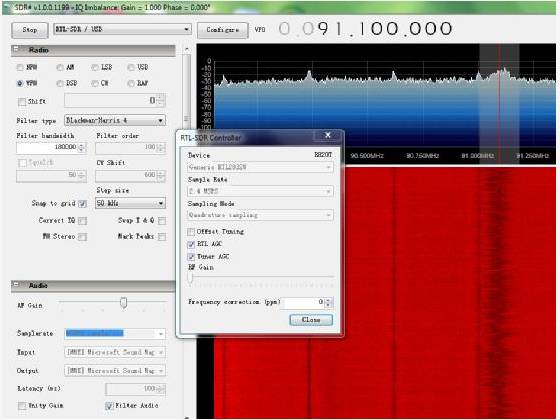Enable the Swap I & Q checkbox
Image resolution: width=560 pixels, height=420 pixels.
click(x=162, y=221)
